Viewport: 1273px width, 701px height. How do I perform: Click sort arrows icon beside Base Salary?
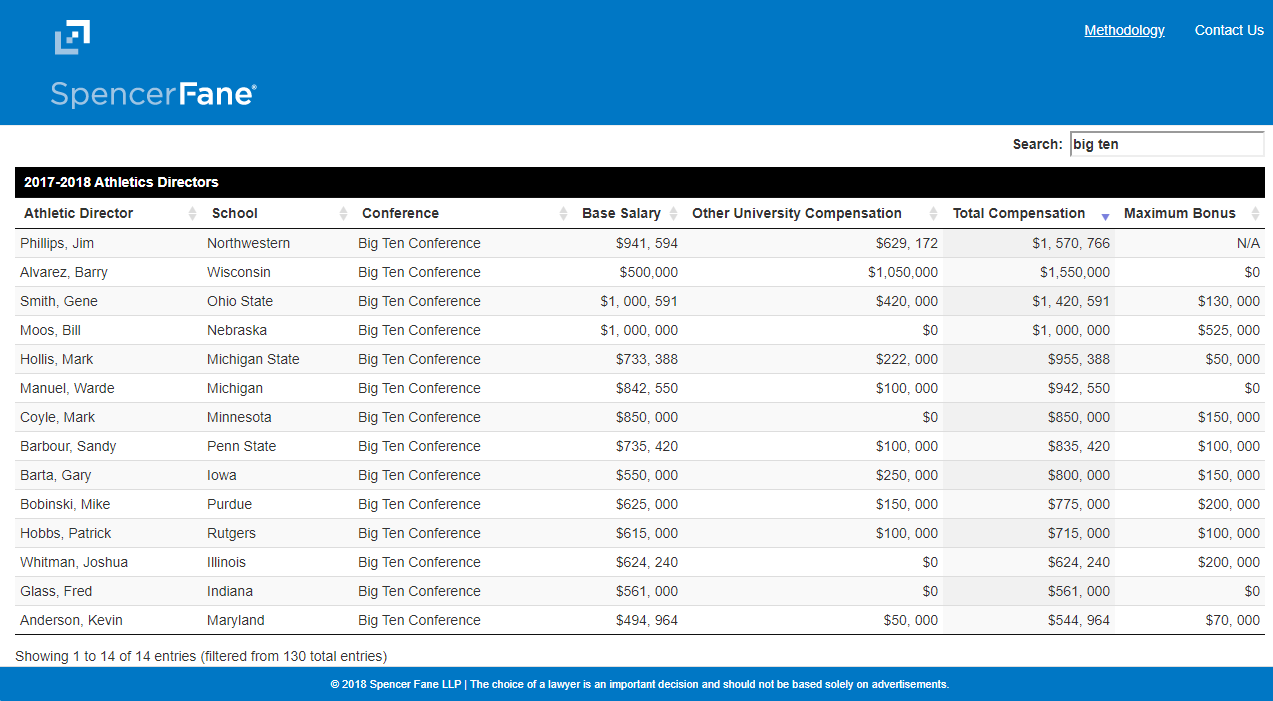pos(672,214)
